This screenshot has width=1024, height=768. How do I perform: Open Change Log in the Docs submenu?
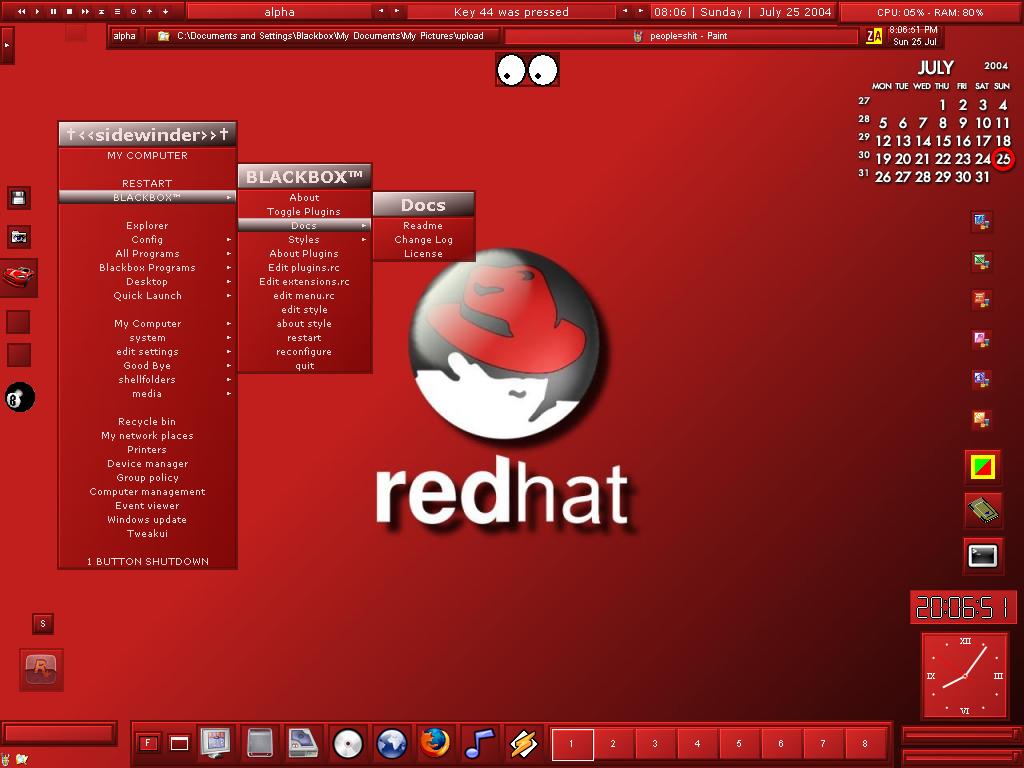(x=423, y=240)
